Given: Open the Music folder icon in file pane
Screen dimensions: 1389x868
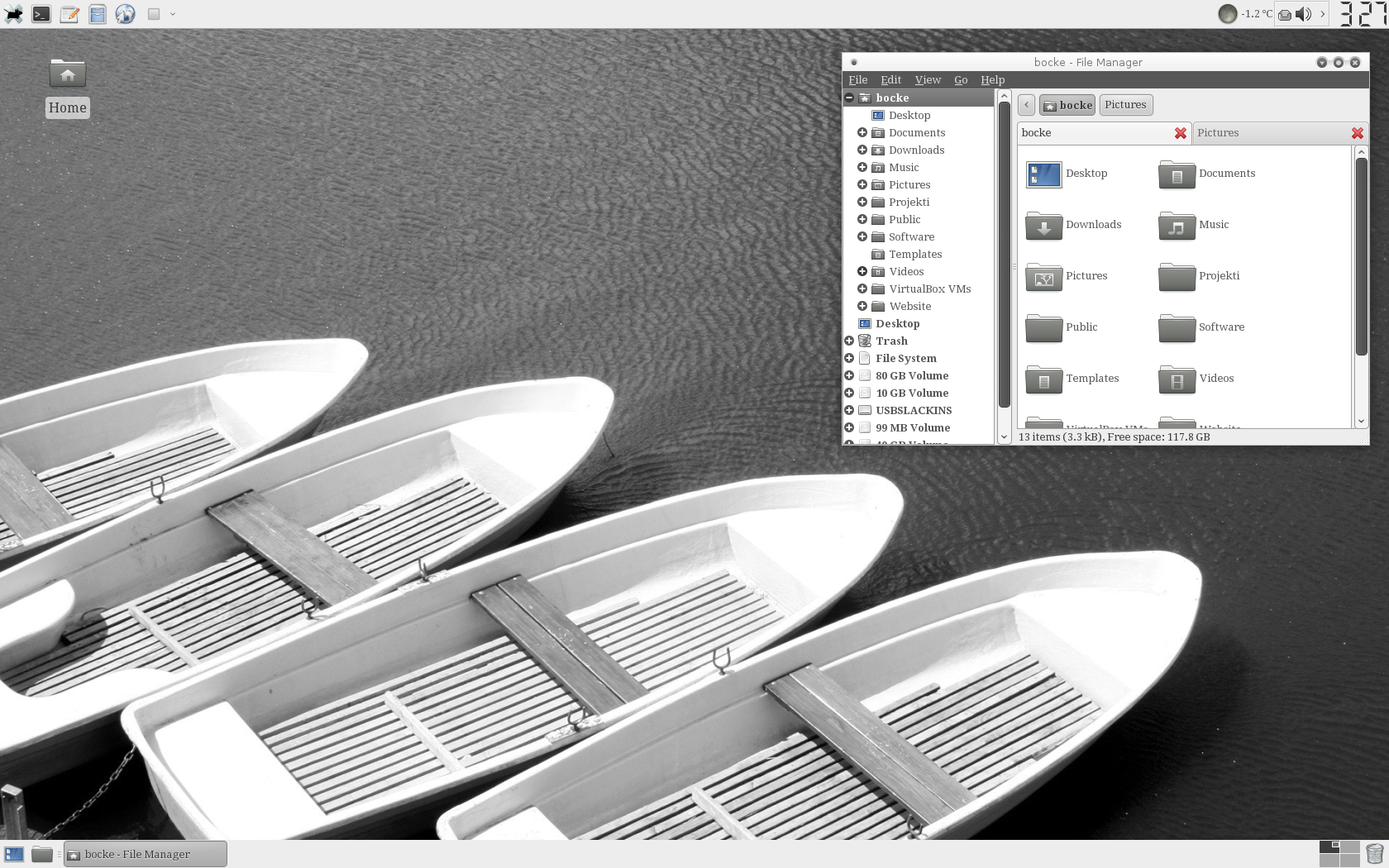Looking at the screenshot, I should click(x=1177, y=226).
